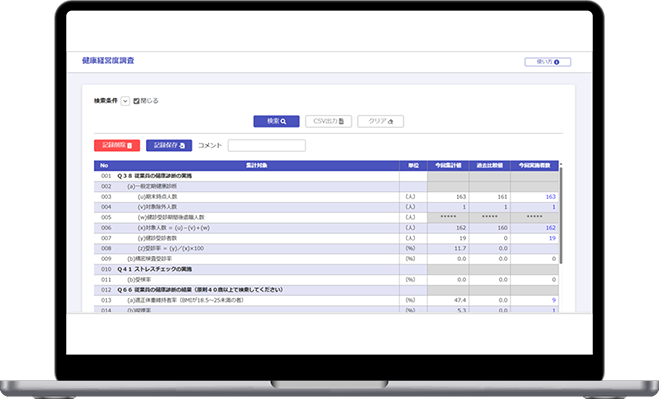Screen dimensions: 659x399
Task: Open the blue 9 link in row 013
Action: click(554, 300)
